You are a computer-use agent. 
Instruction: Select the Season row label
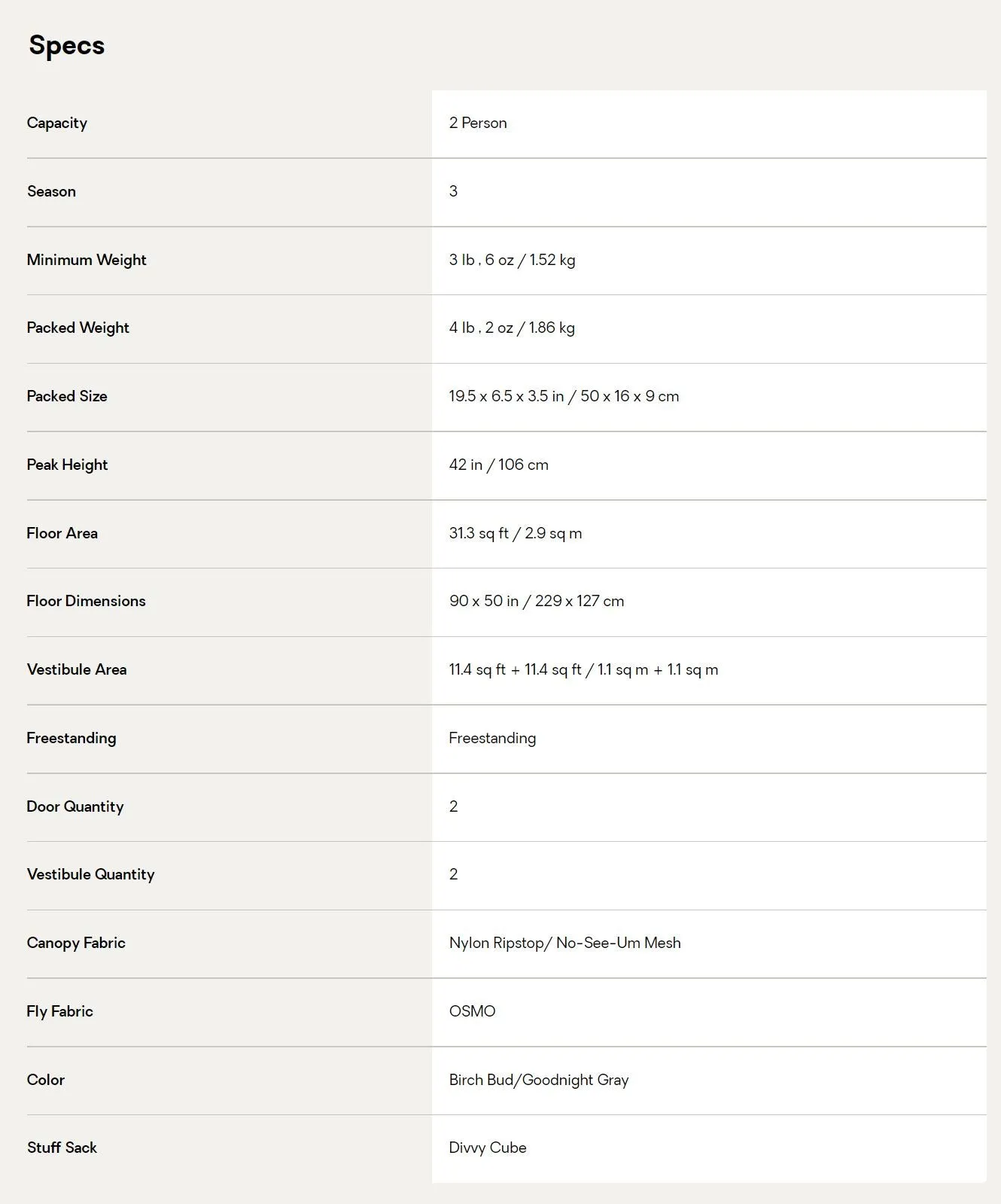[51, 191]
